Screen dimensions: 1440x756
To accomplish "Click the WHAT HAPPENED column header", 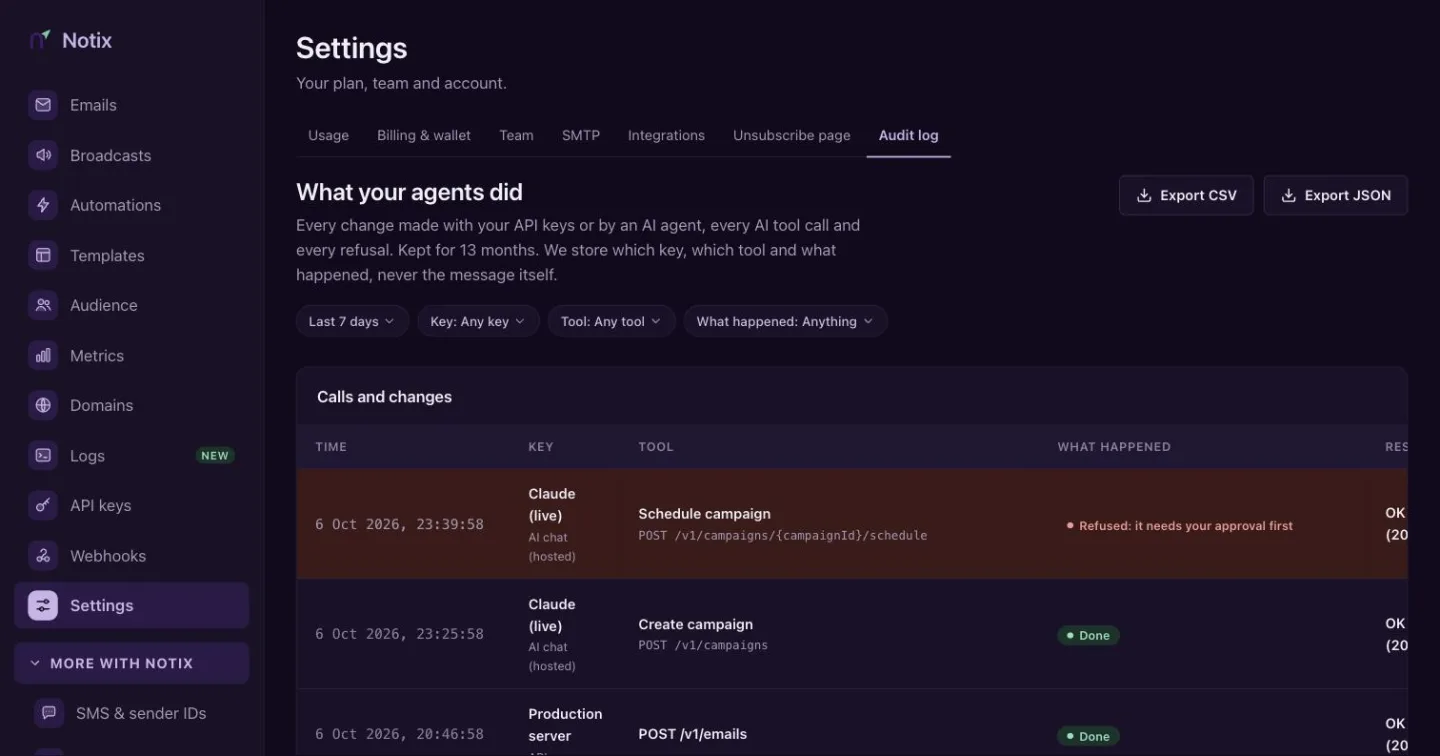I will pyautogui.click(x=1114, y=447).
